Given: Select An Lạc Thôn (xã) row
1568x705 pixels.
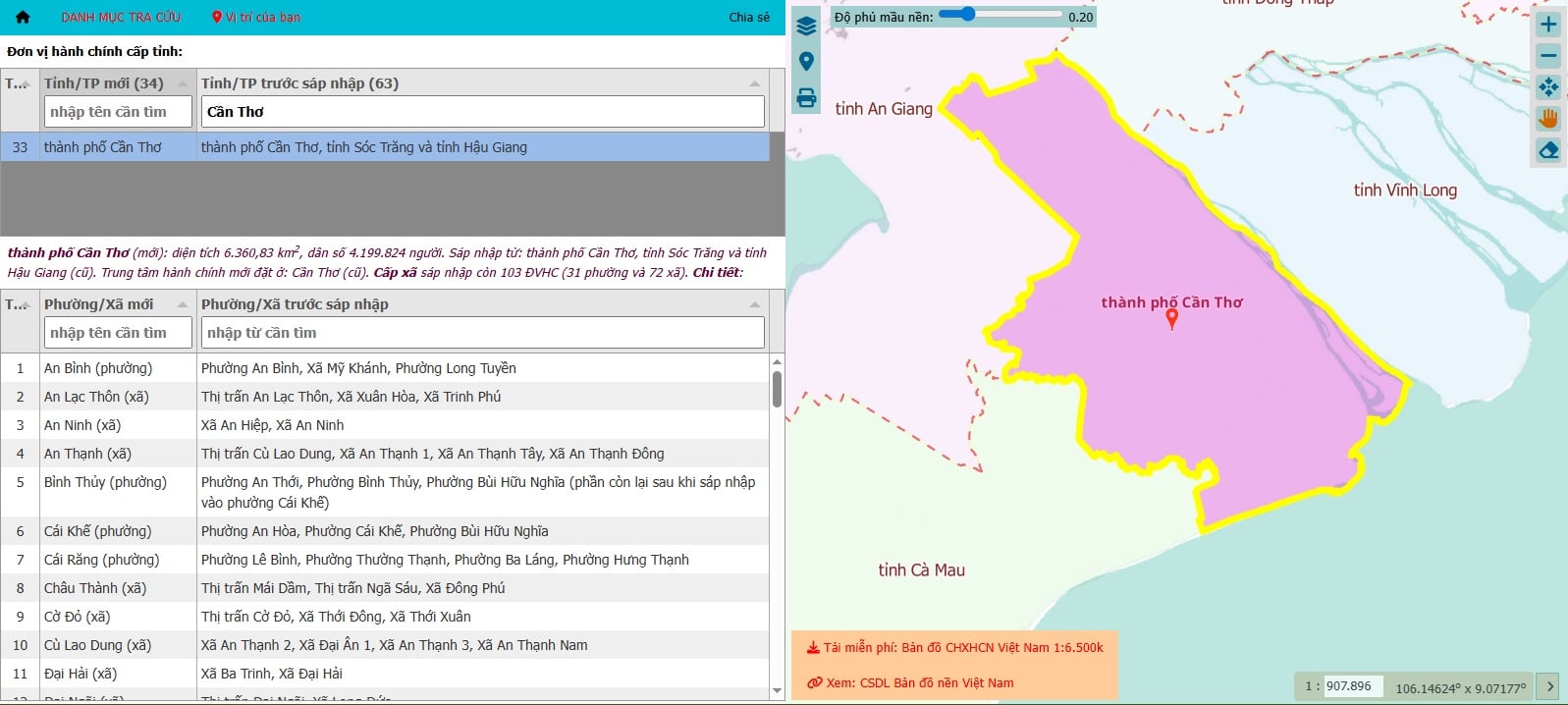Looking at the screenshot, I should (x=385, y=397).
